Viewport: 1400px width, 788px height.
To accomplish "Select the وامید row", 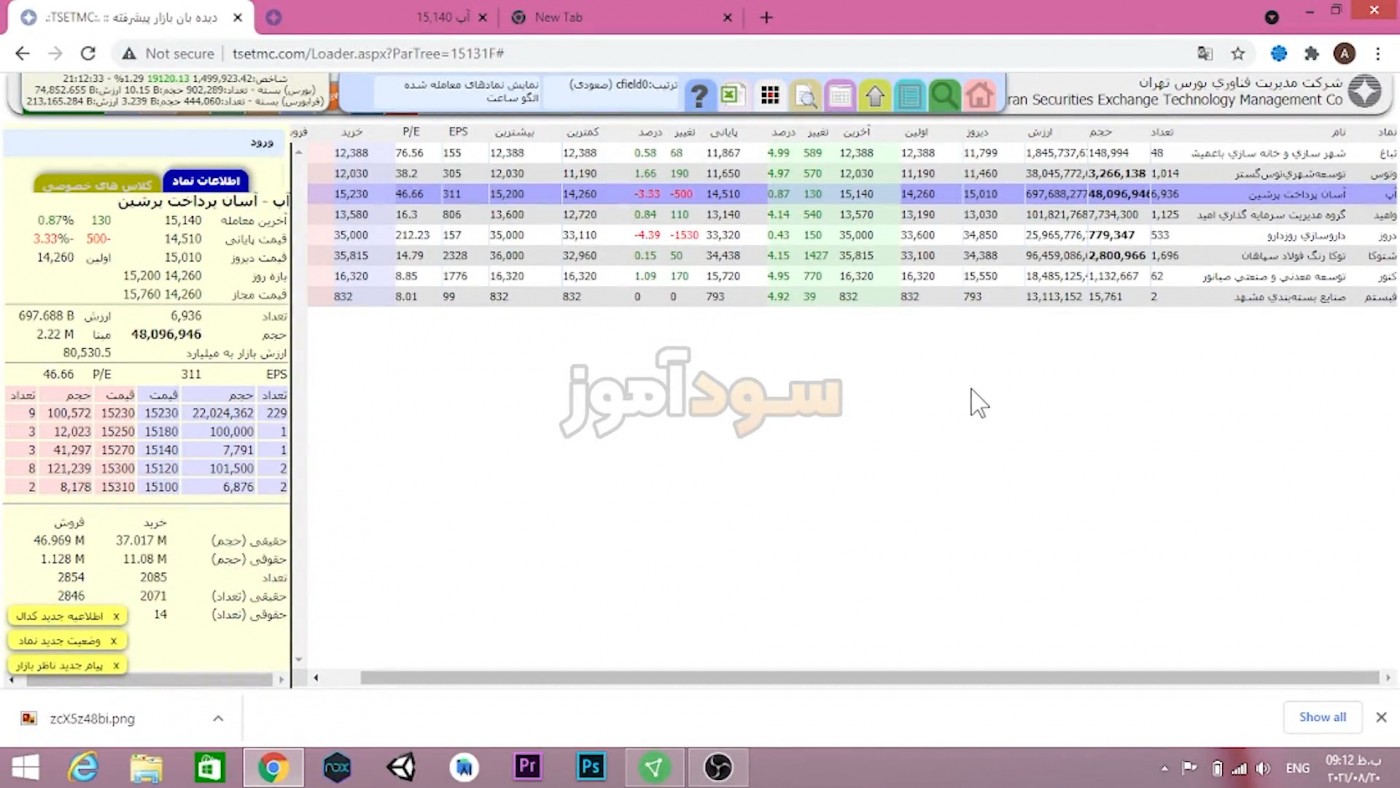I will pos(852,214).
